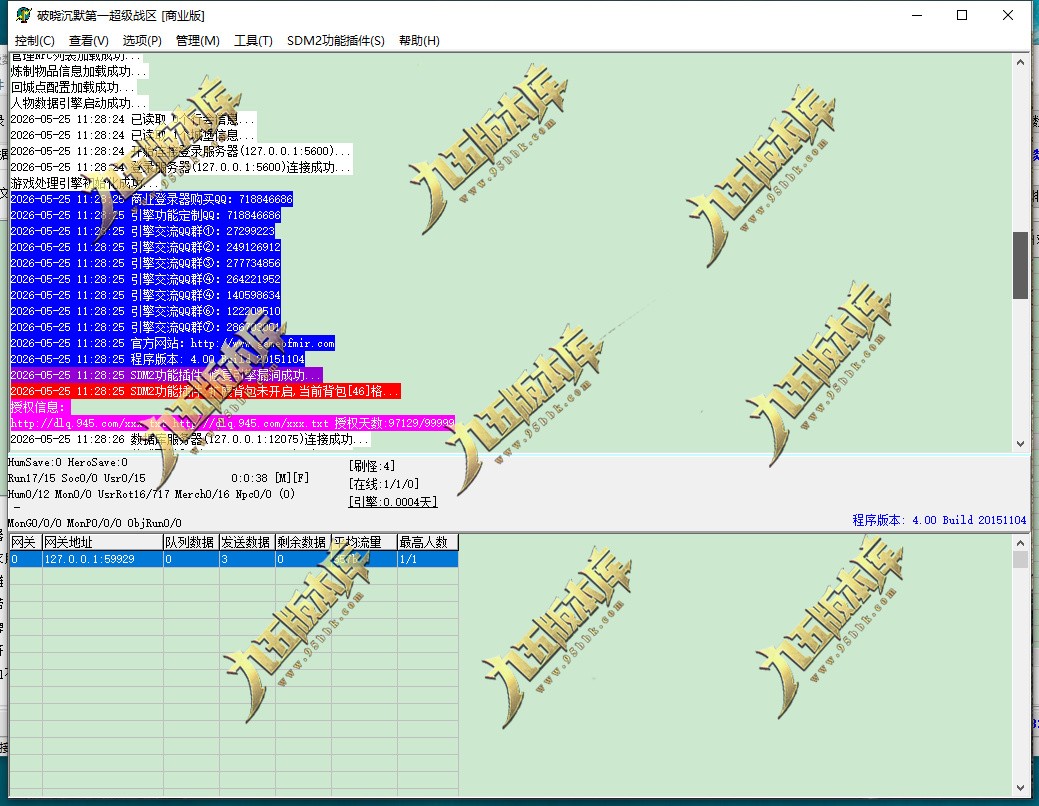1039x806 pixels.
Task: Open the 管理(M) menu
Action: coord(197,40)
